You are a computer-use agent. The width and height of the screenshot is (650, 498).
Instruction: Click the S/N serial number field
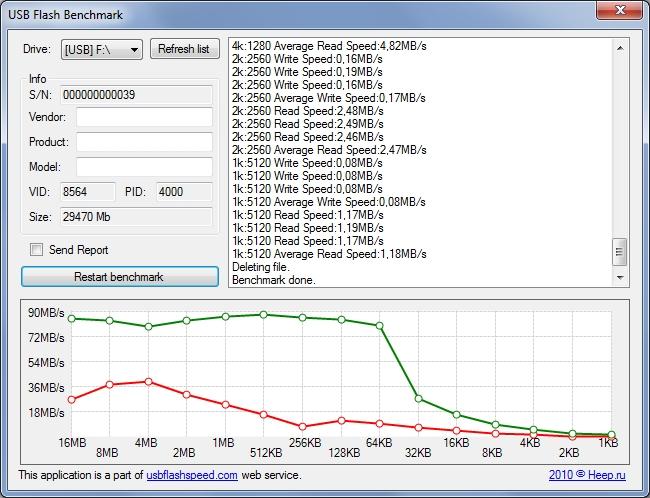pyautogui.click(x=135, y=94)
